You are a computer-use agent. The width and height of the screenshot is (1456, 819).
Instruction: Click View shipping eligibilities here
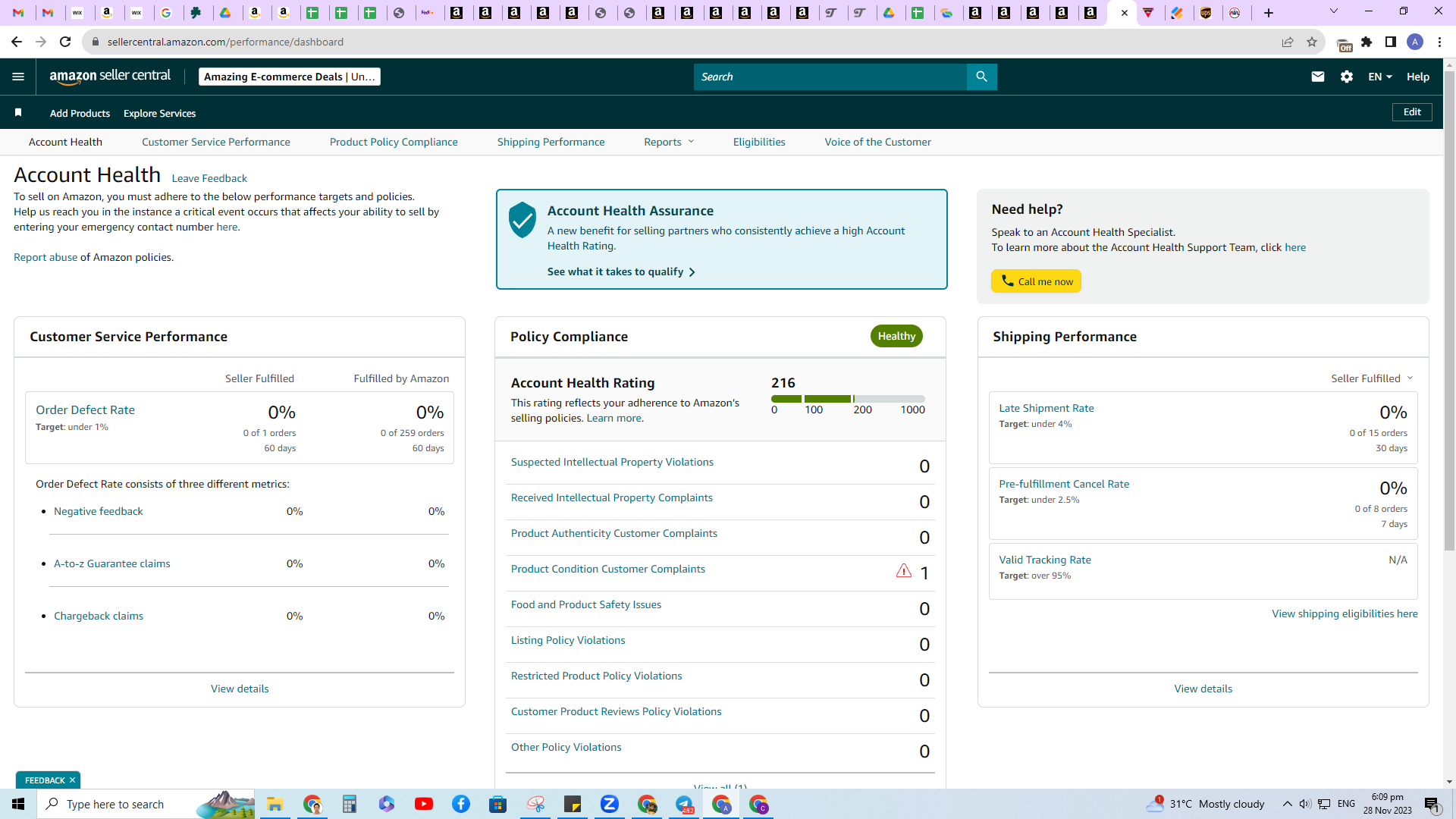1345,613
